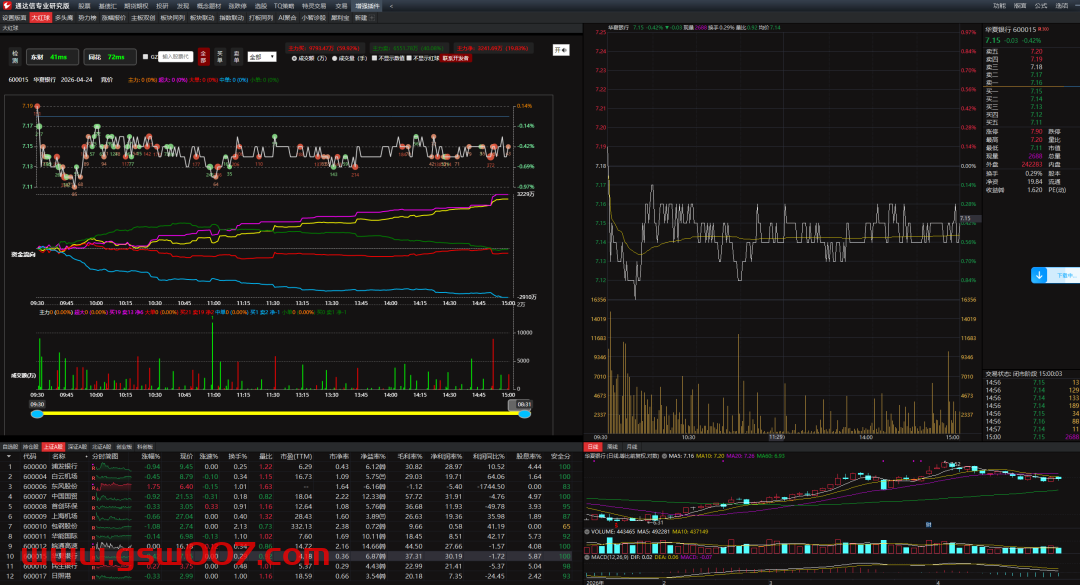The height and width of the screenshot is (585, 1080).
Task: Click the 输入股票代码 stock code input field
Action: (x=175, y=57)
